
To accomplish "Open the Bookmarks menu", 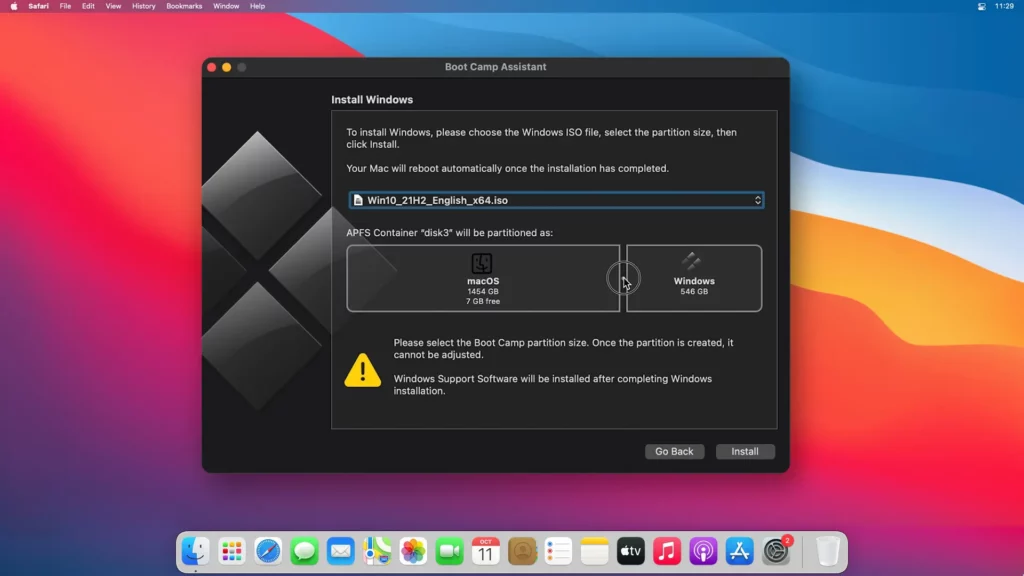I will point(184,7).
